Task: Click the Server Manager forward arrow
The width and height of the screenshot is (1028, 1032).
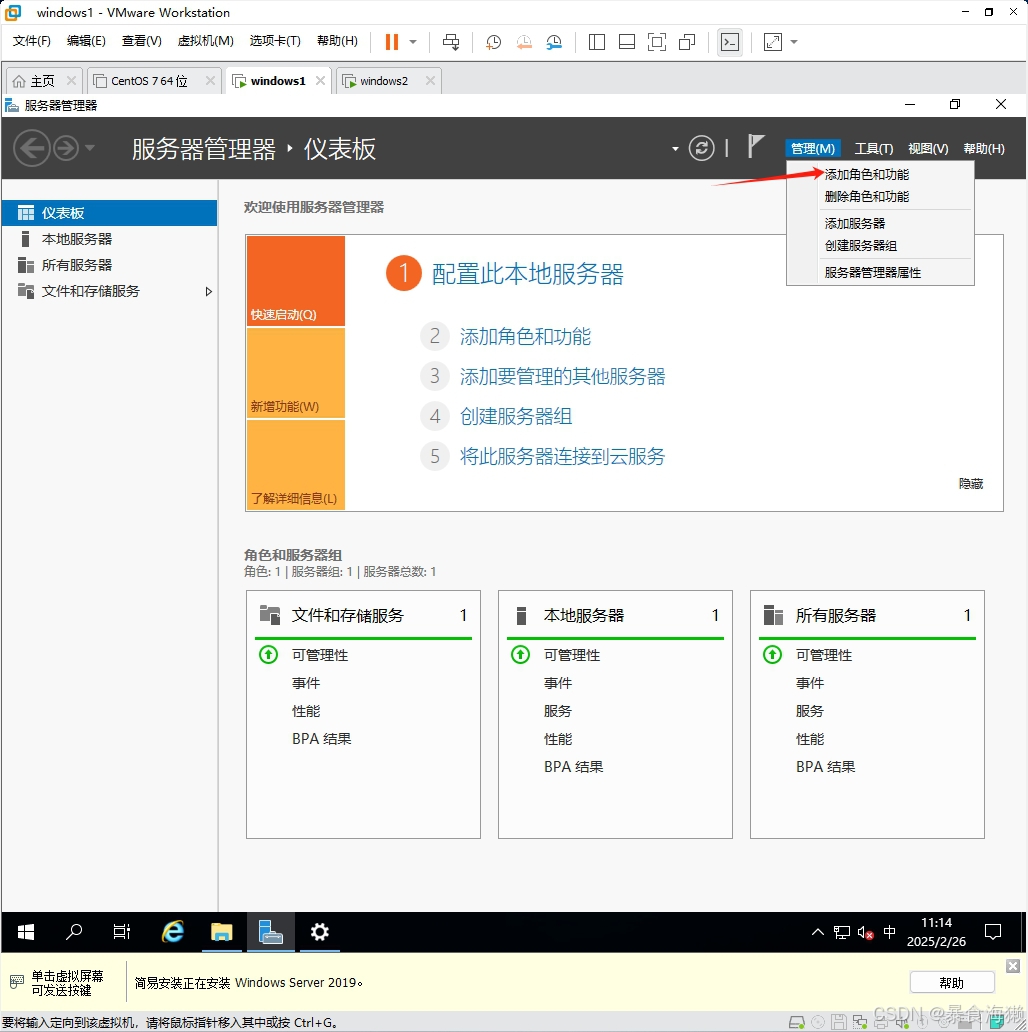Action: 66,148
